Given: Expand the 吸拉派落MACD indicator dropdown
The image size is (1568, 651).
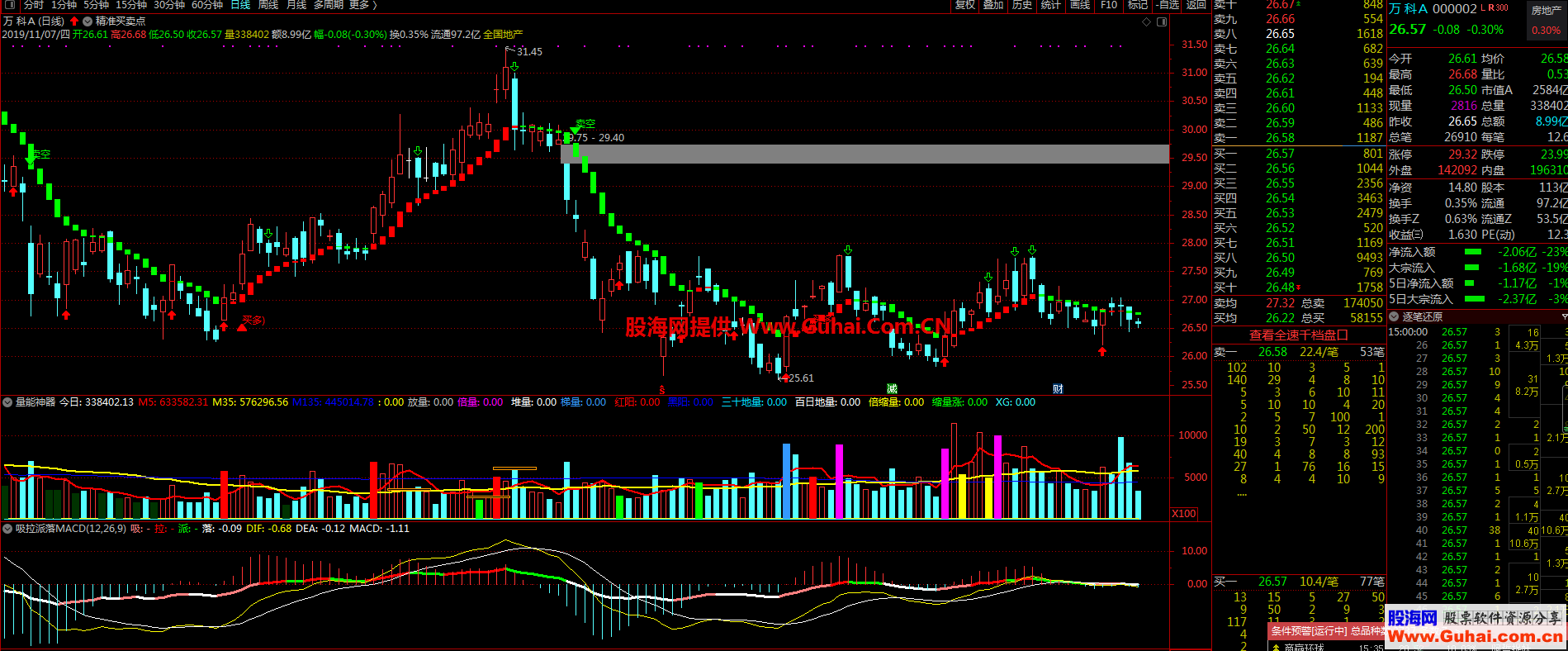Looking at the screenshot, I should pos(7,529).
